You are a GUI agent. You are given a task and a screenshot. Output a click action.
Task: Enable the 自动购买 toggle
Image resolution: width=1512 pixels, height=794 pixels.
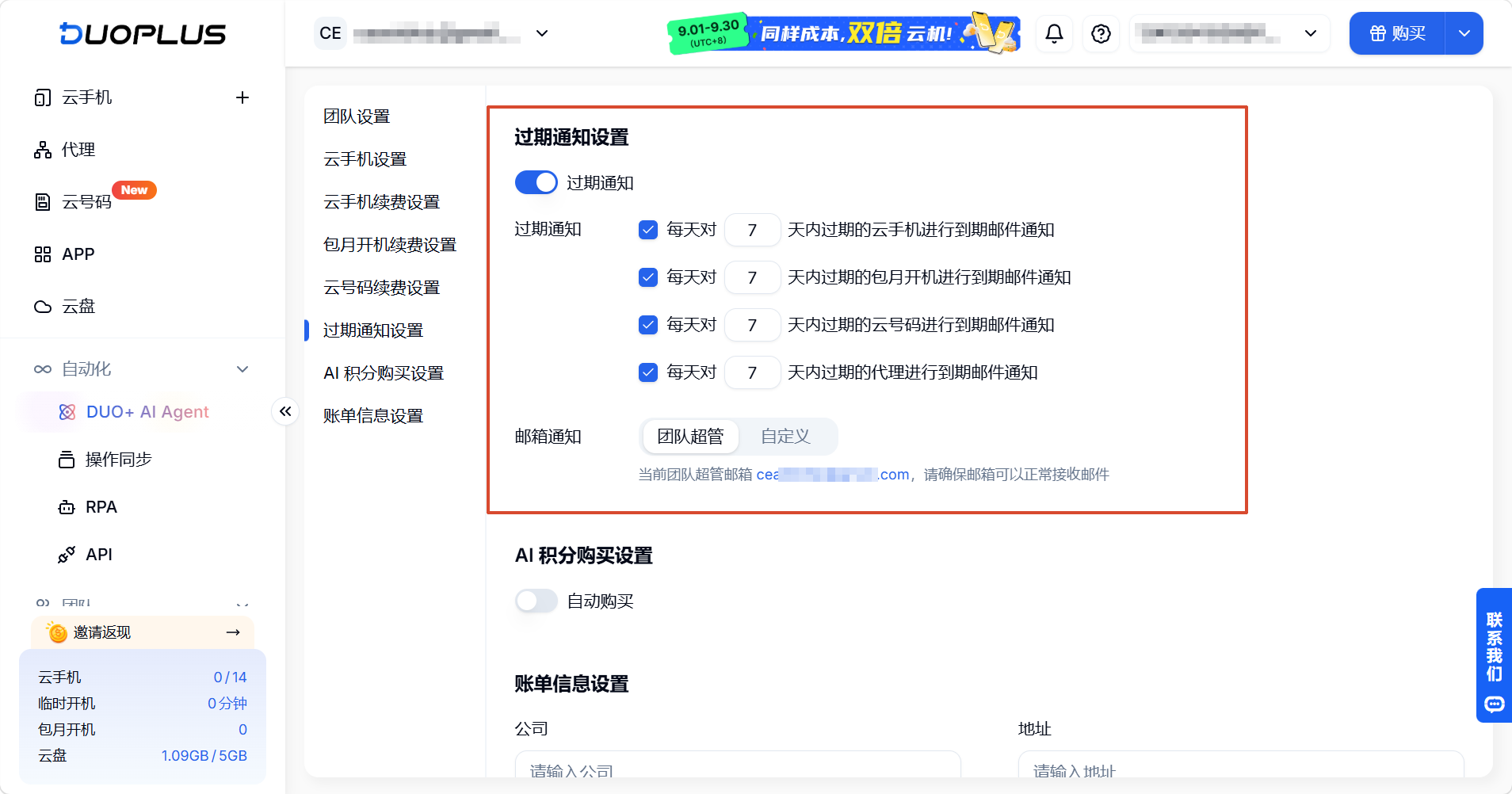click(x=536, y=601)
